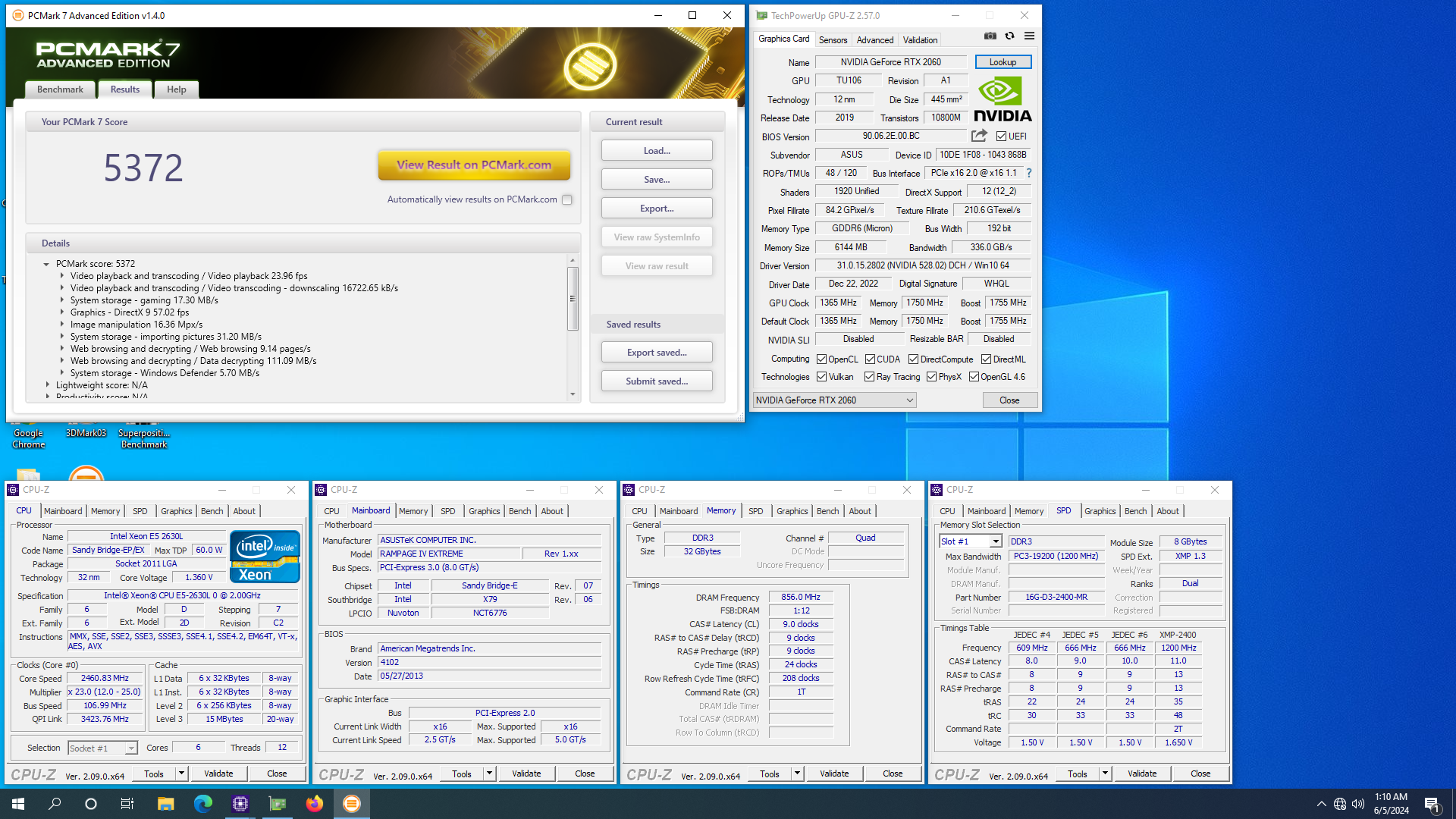Viewport: 1456px width, 819px height.
Task: Toggle automatically view results on PCMark.com
Action: tap(567, 199)
